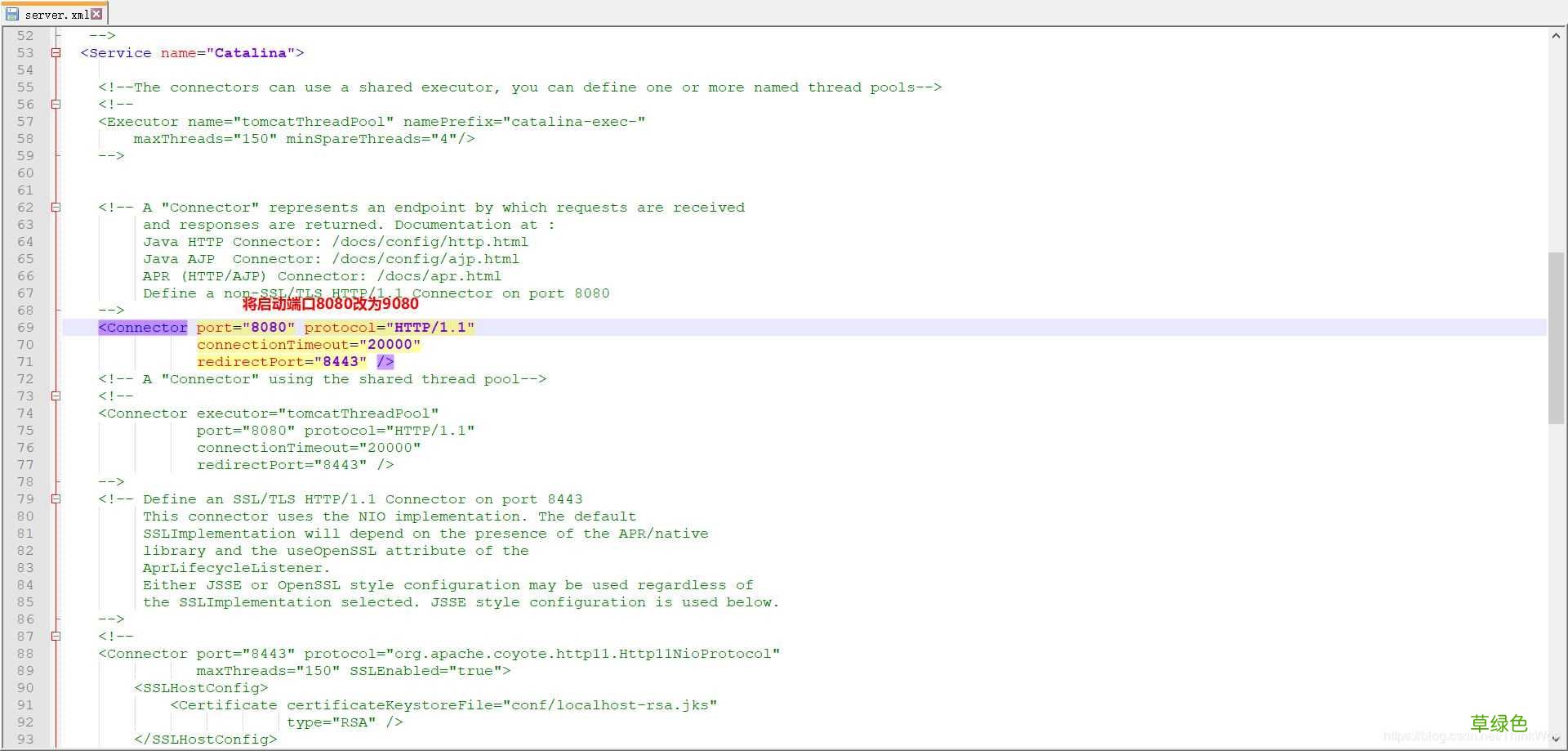1568x751 pixels.
Task: Click the highlighted <Connector tag on line 69
Action: pos(143,328)
